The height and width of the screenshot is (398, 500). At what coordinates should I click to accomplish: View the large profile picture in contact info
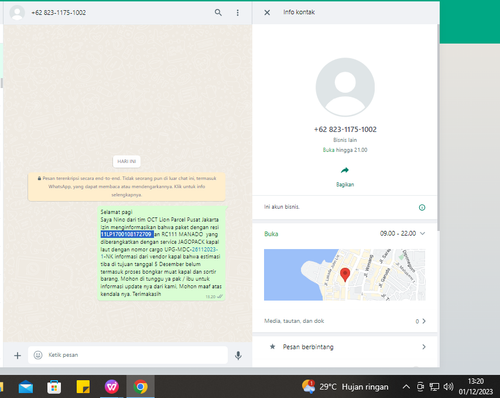click(x=345, y=87)
